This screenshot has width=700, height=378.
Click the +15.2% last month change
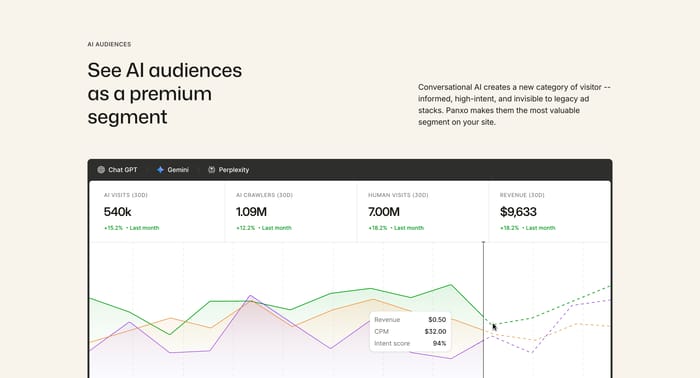click(132, 228)
